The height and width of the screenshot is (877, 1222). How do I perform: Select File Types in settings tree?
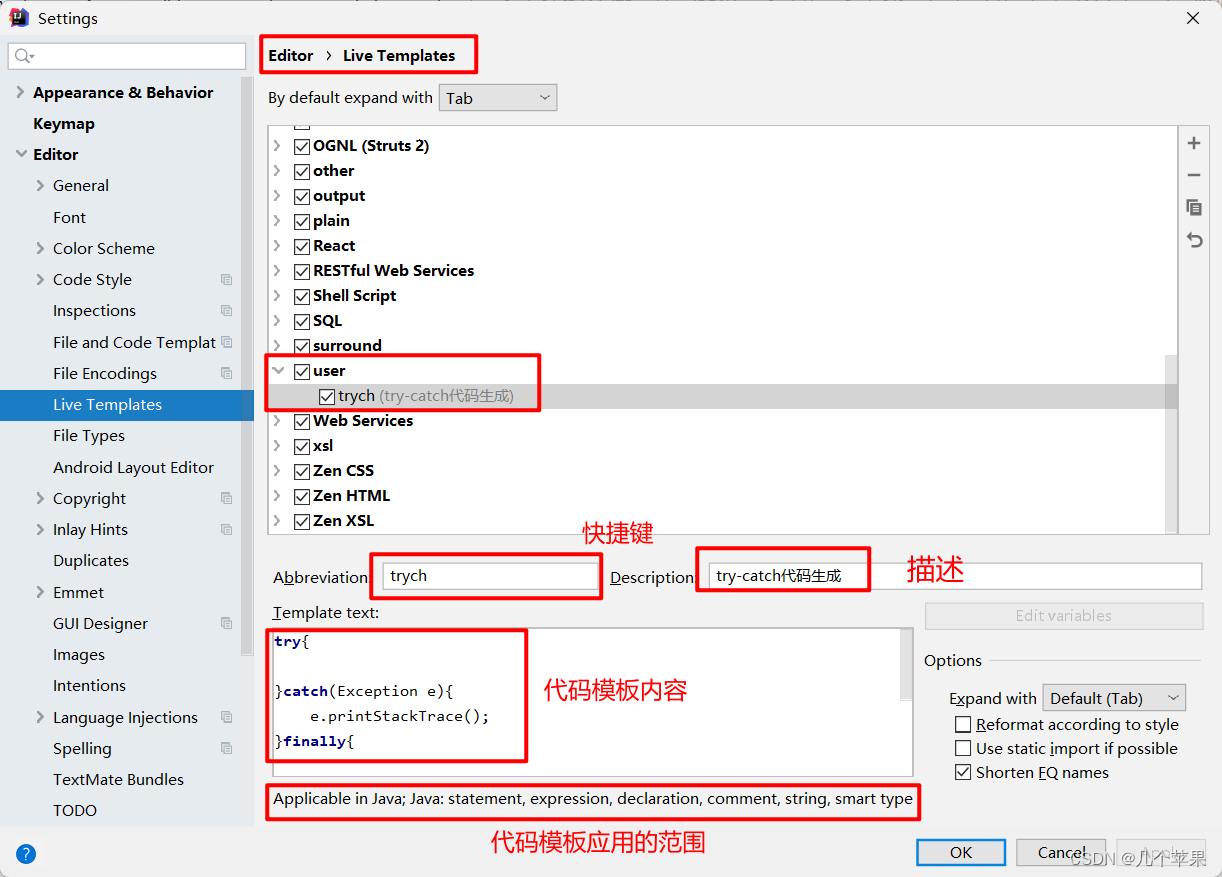(89, 436)
